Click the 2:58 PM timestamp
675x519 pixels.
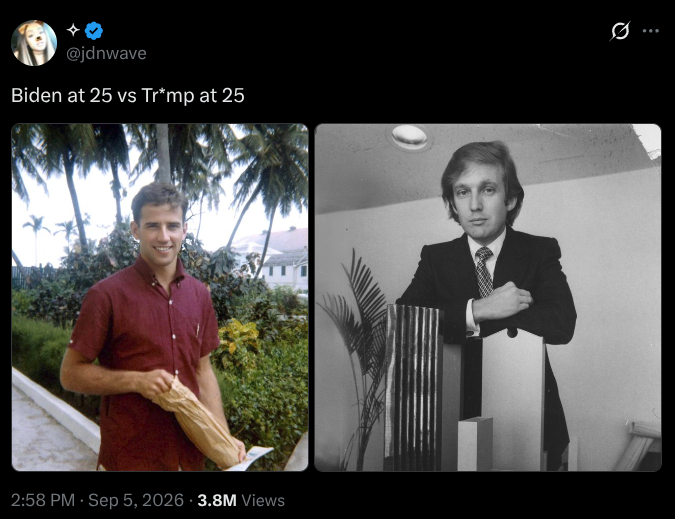[43, 500]
